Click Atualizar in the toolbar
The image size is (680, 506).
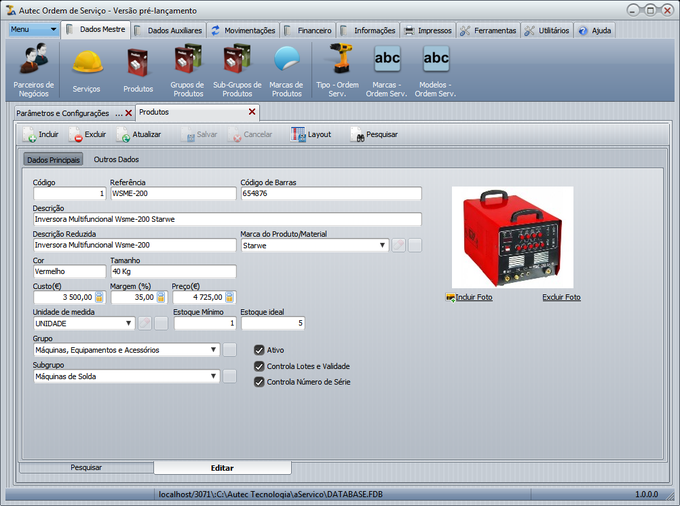click(139, 134)
